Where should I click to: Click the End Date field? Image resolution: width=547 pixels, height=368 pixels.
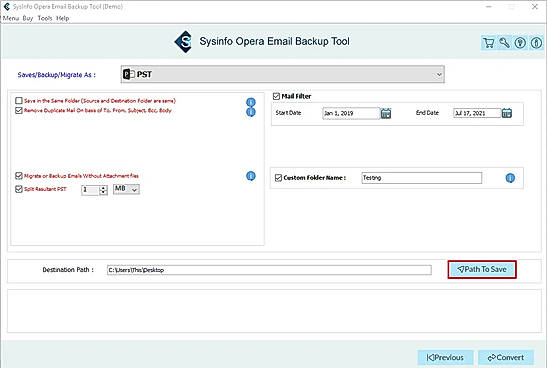coord(477,113)
